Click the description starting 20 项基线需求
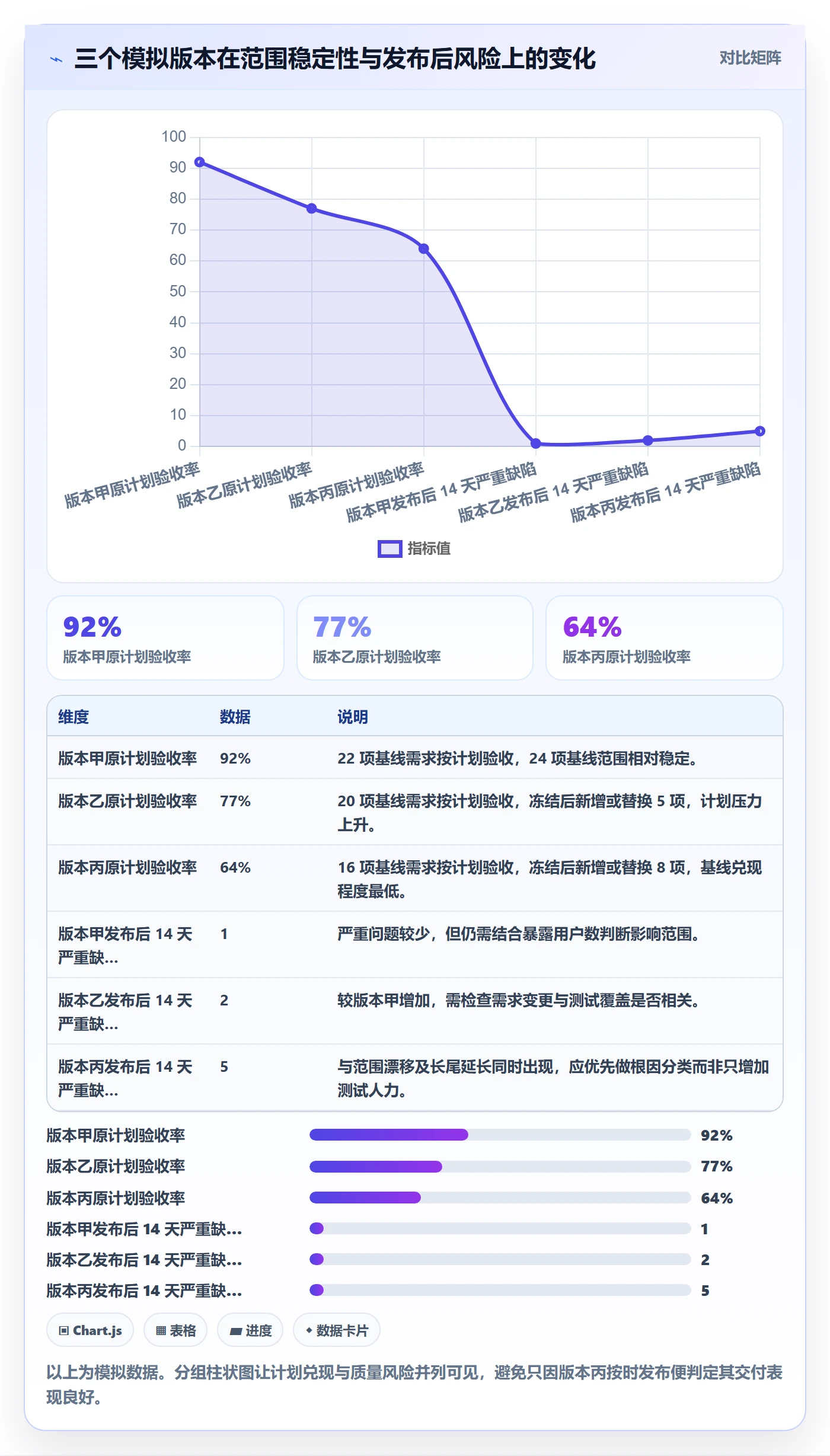 550,812
